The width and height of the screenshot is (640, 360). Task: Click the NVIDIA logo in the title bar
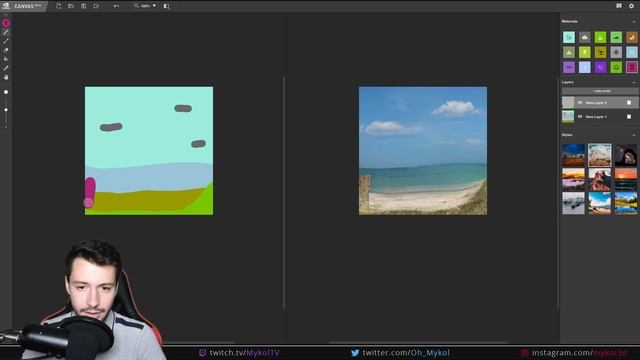coord(6,6)
